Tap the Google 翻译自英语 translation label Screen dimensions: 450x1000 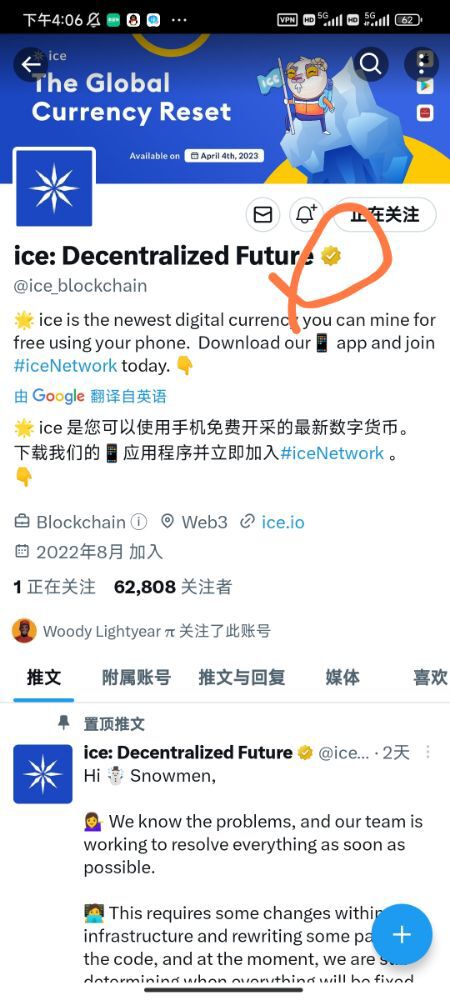tap(91, 396)
